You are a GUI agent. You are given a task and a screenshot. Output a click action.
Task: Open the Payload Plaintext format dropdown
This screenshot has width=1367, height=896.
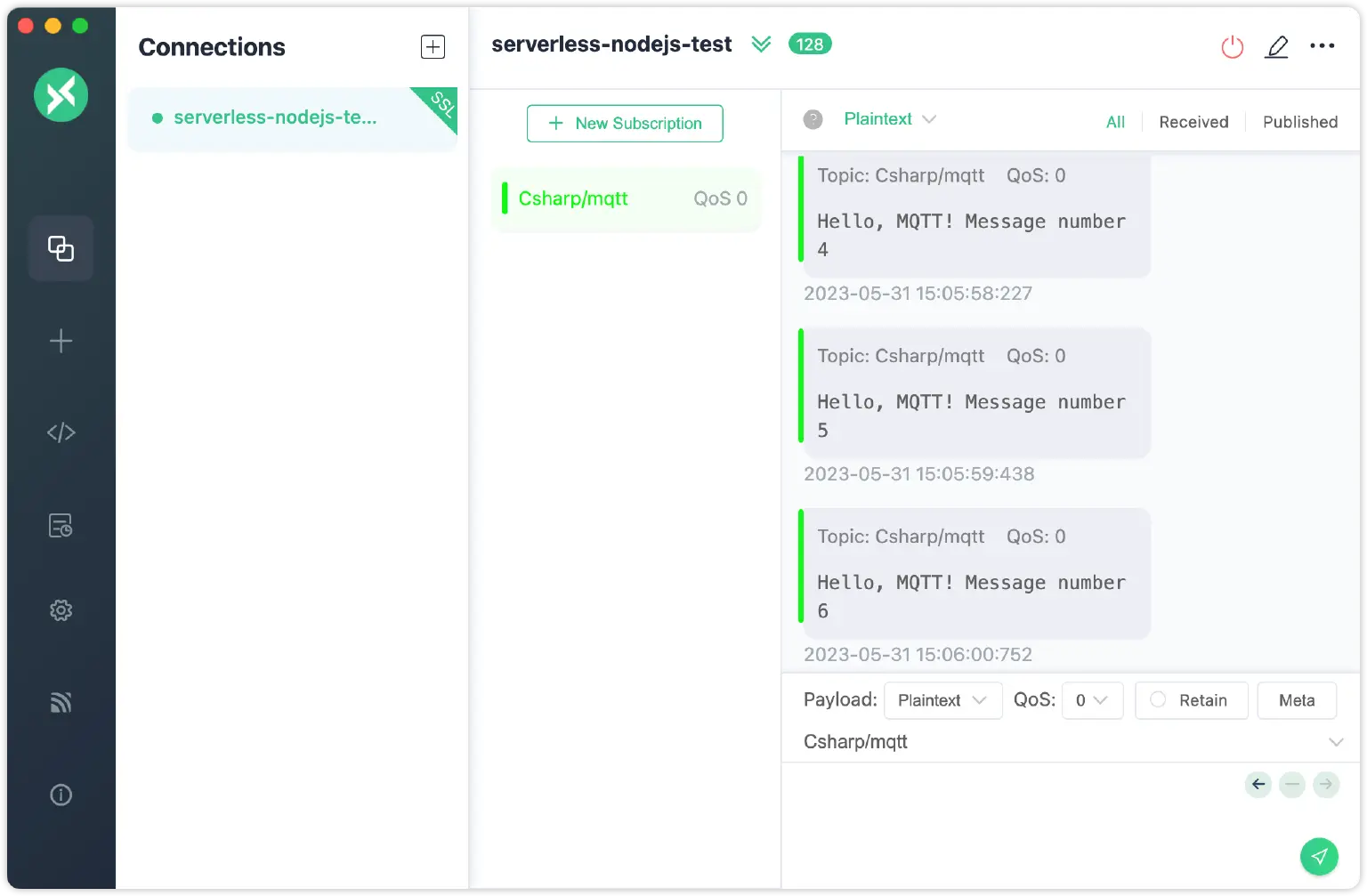[942, 700]
